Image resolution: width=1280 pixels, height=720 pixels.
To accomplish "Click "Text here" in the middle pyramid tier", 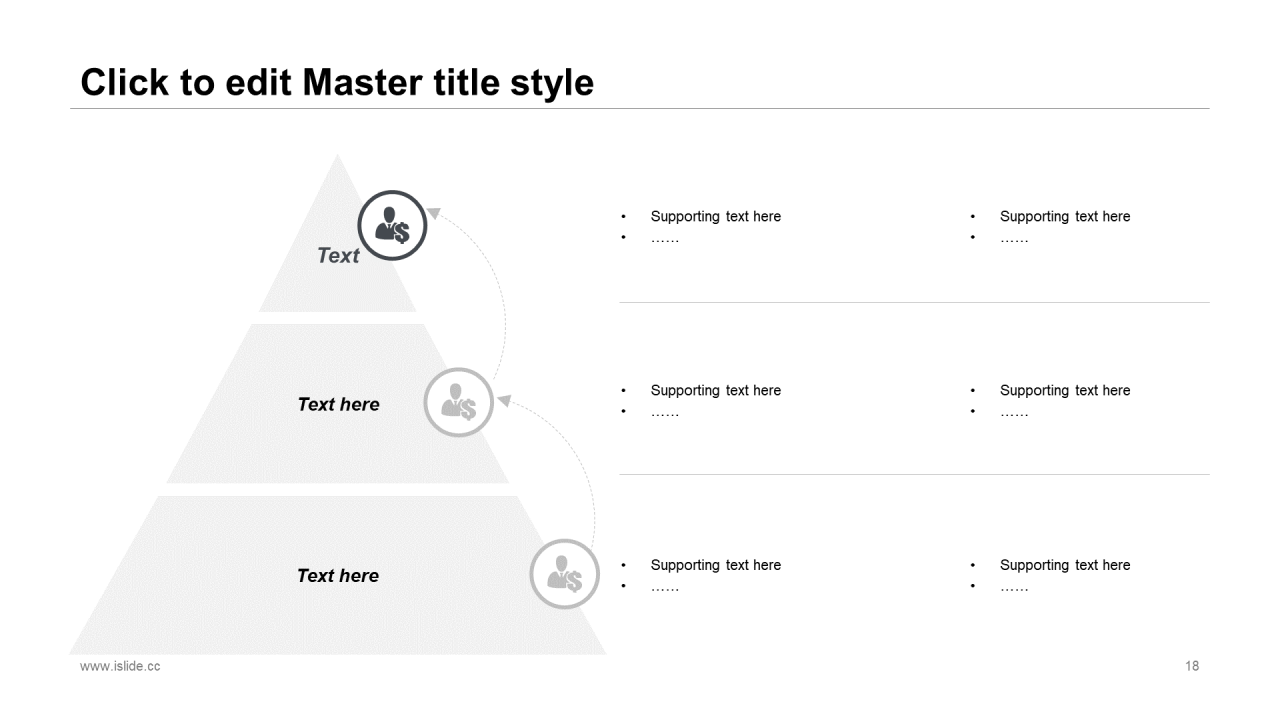I will pyautogui.click(x=338, y=404).
